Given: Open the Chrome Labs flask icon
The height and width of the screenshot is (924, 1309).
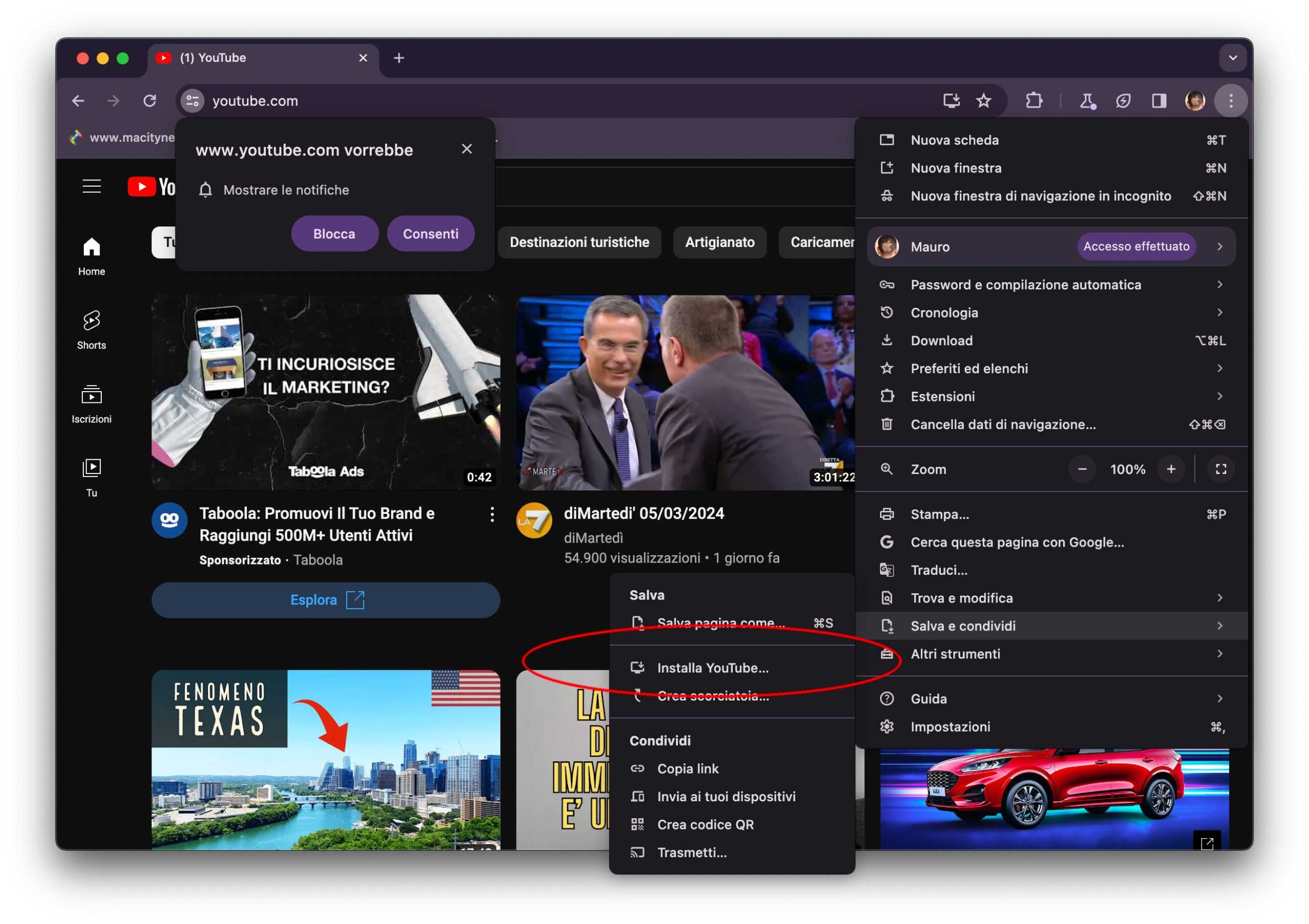Looking at the screenshot, I should coord(1087,101).
